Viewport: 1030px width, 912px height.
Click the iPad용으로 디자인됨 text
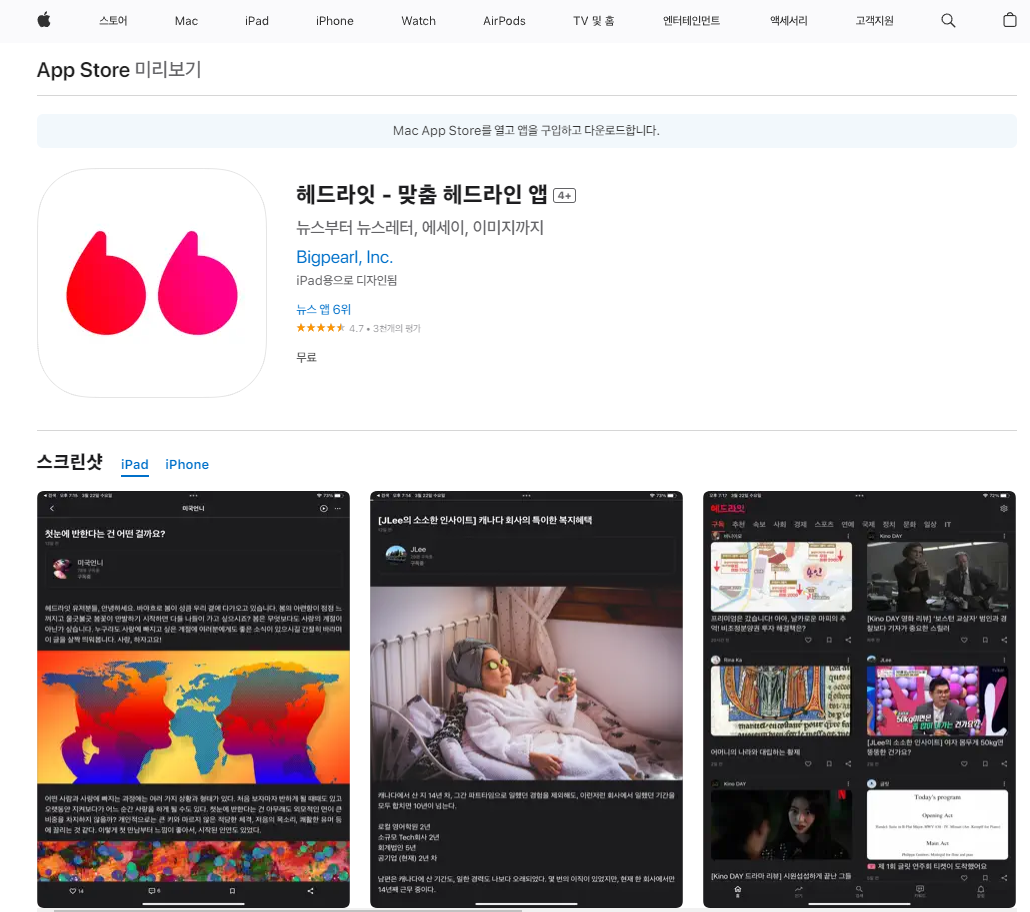tap(346, 281)
